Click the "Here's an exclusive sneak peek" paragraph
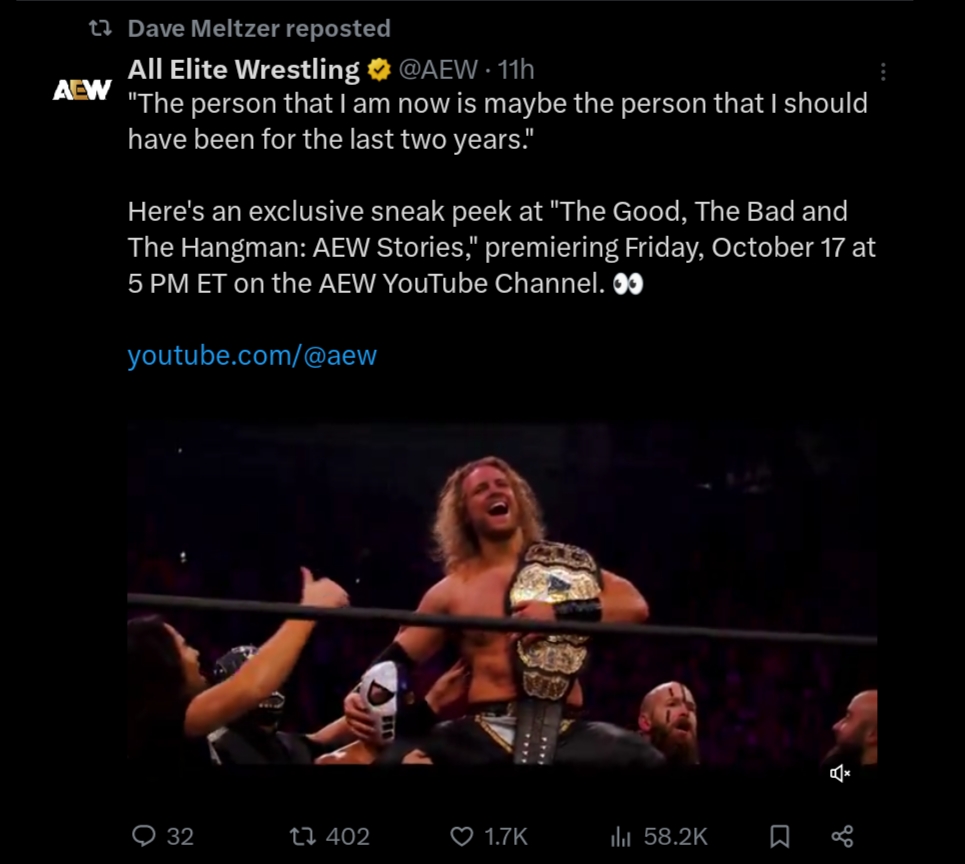 coord(487,247)
